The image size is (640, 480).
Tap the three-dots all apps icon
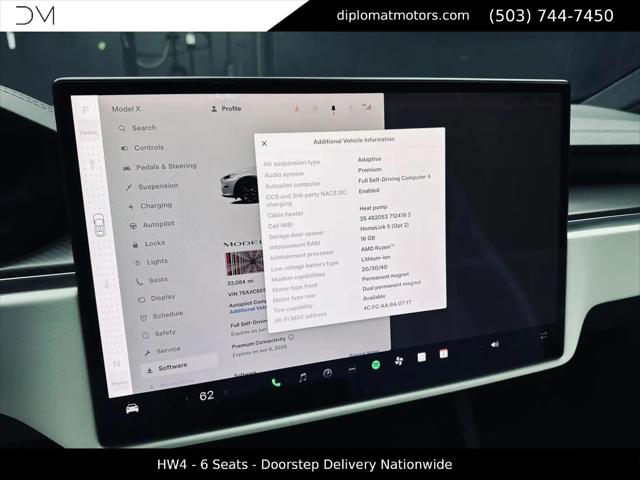[x=352, y=369]
